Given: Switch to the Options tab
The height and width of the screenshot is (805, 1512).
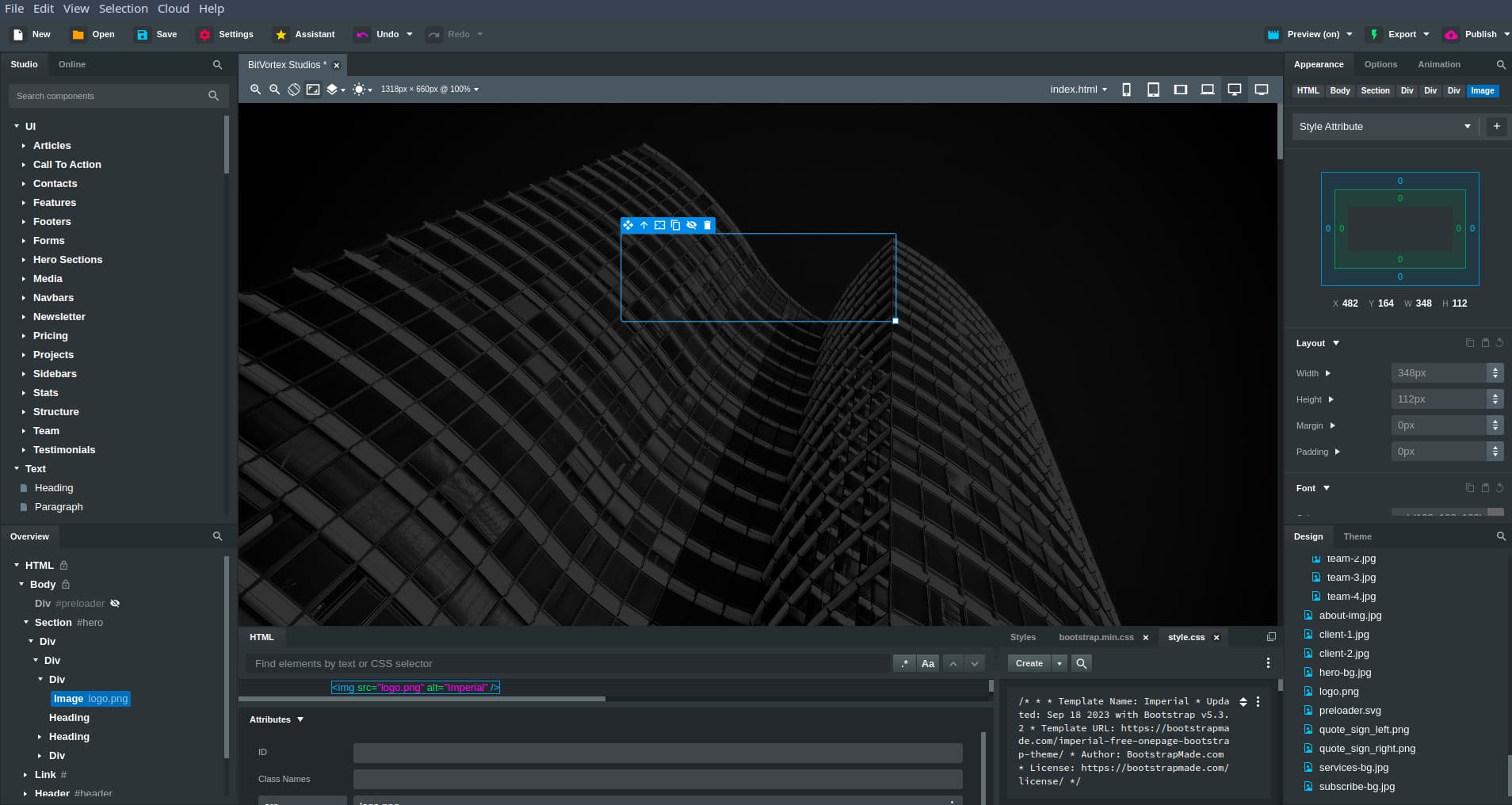Looking at the screenshot, I should [x=1380, y=64].
